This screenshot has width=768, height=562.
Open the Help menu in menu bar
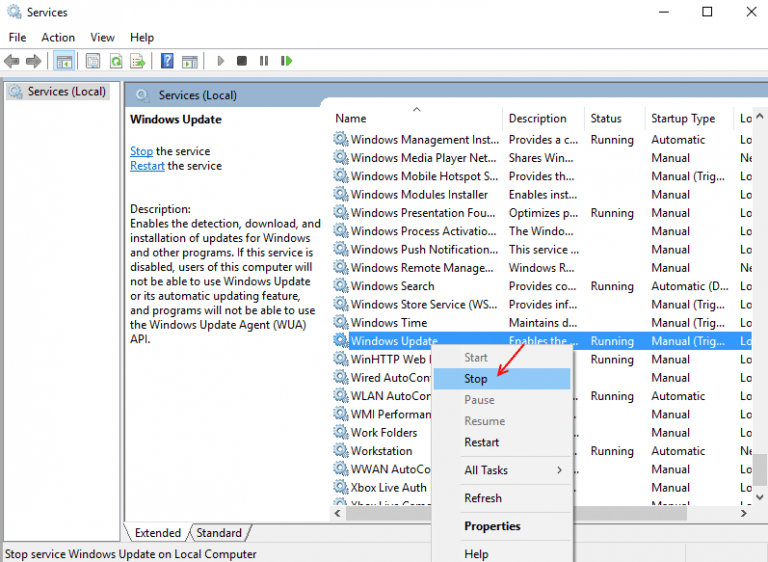pyautogui.click(x=142, y=37)
